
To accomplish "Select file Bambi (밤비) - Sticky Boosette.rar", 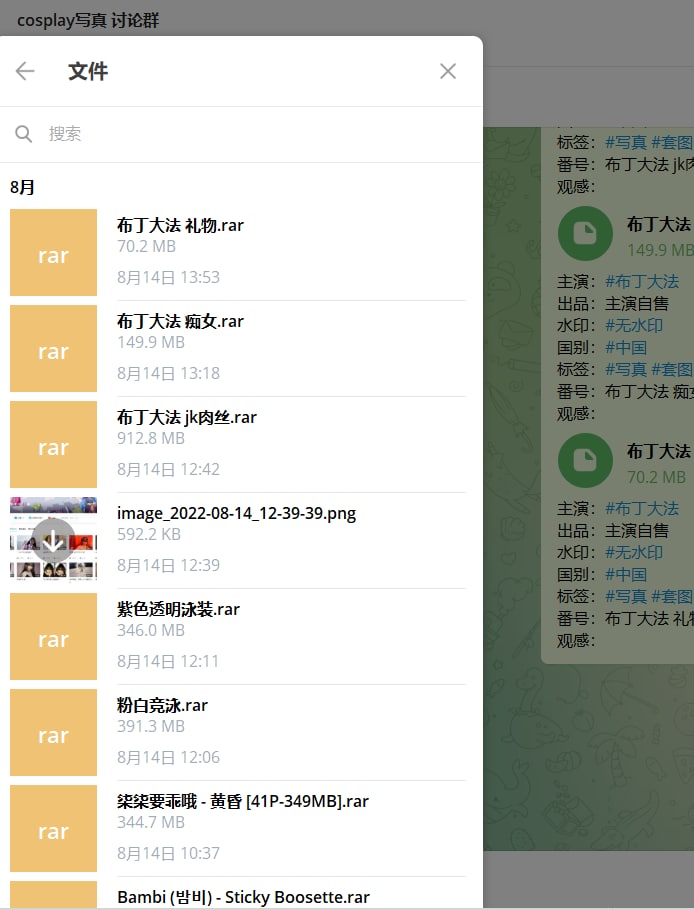I will (244, 897).
